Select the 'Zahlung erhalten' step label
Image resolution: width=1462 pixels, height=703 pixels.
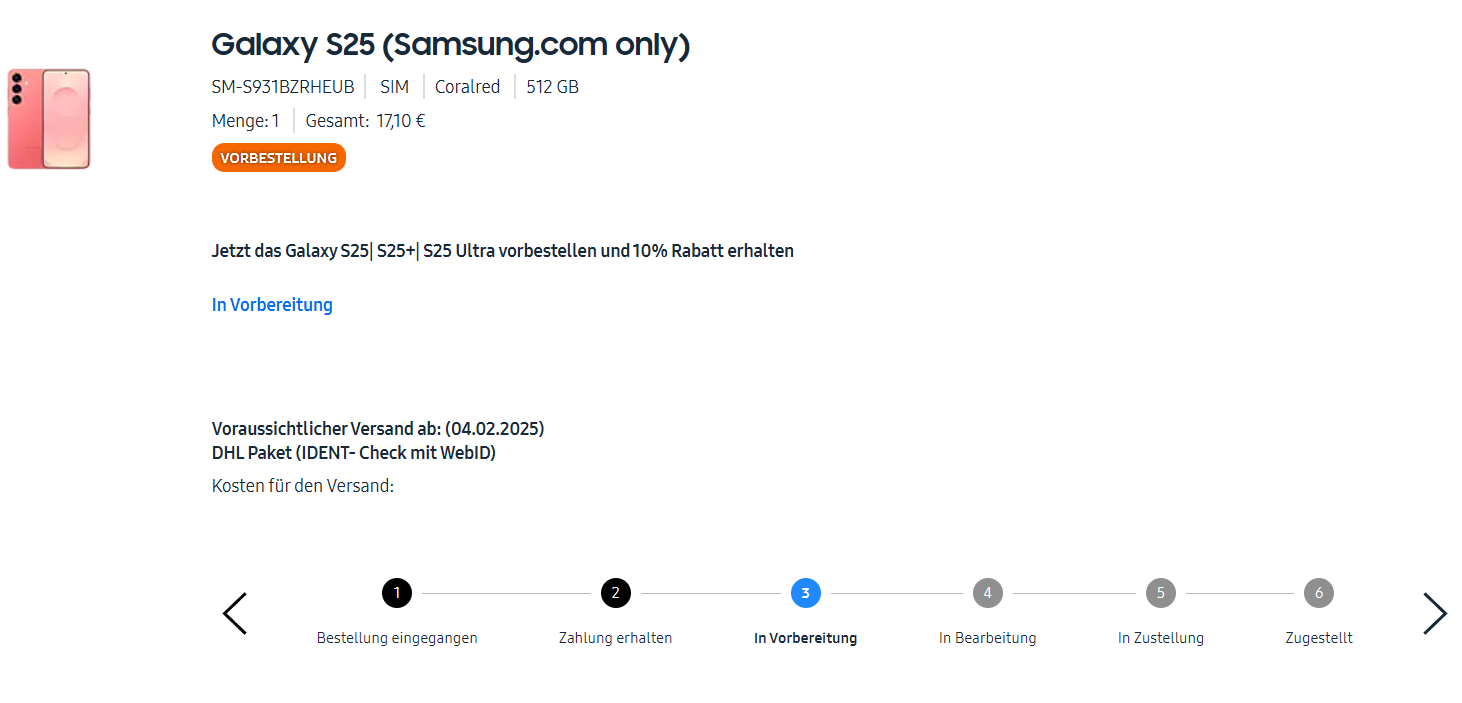point(615,638)
